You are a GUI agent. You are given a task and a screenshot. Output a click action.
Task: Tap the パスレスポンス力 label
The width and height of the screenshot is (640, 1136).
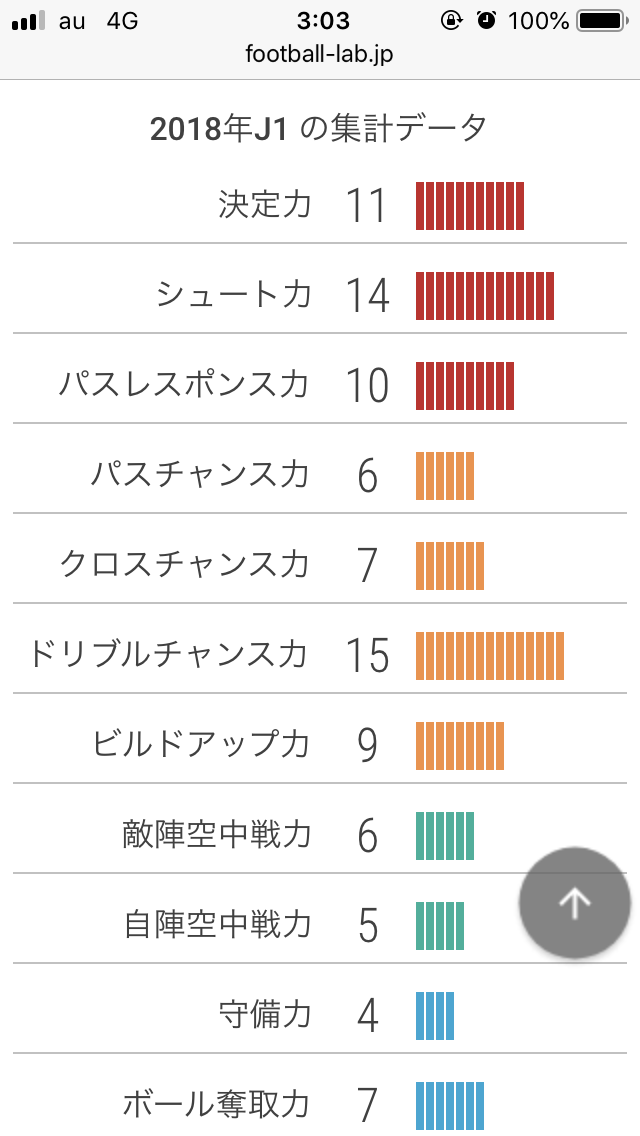184,385
